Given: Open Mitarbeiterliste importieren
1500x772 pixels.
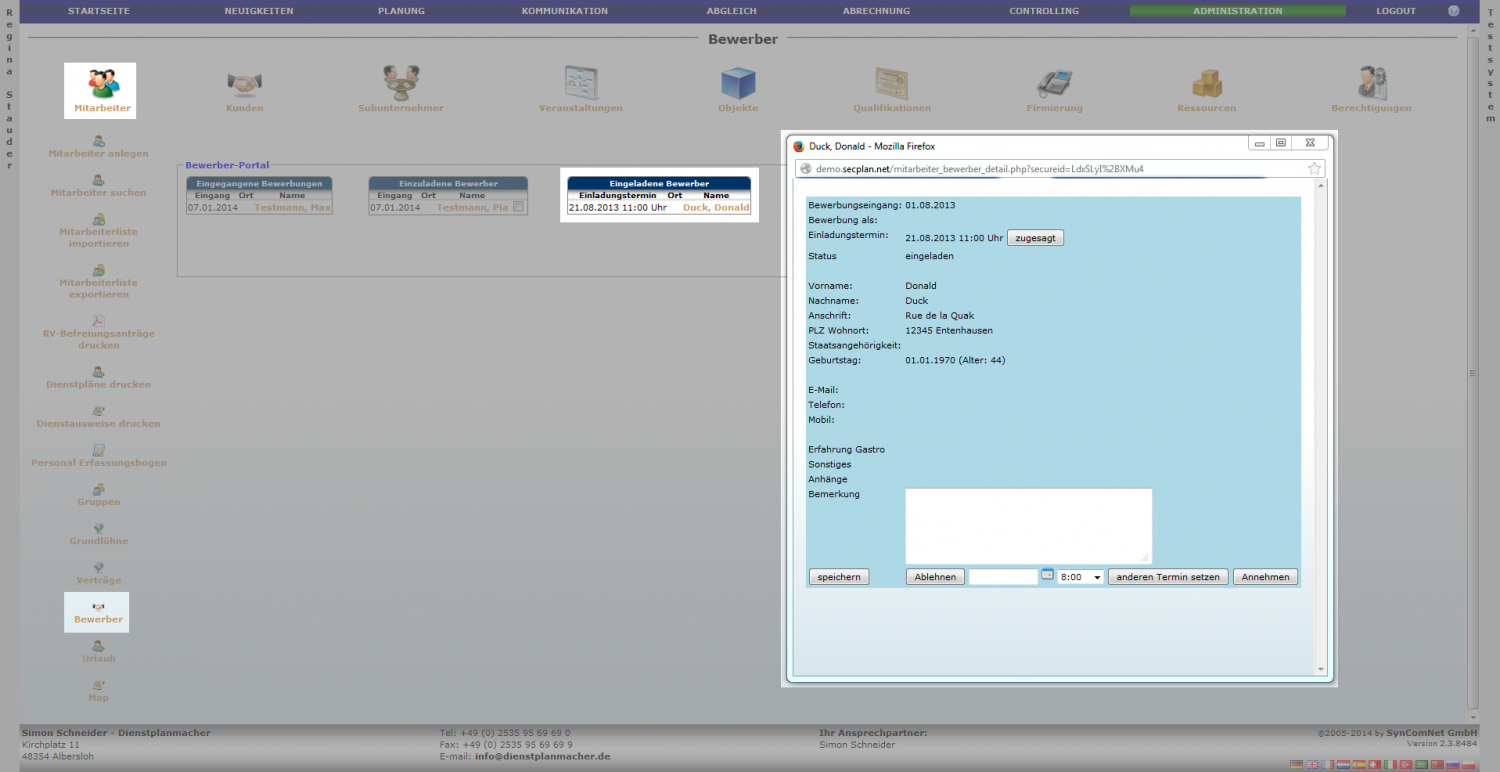Looking at the screenshot, I should tap(98, 237).
